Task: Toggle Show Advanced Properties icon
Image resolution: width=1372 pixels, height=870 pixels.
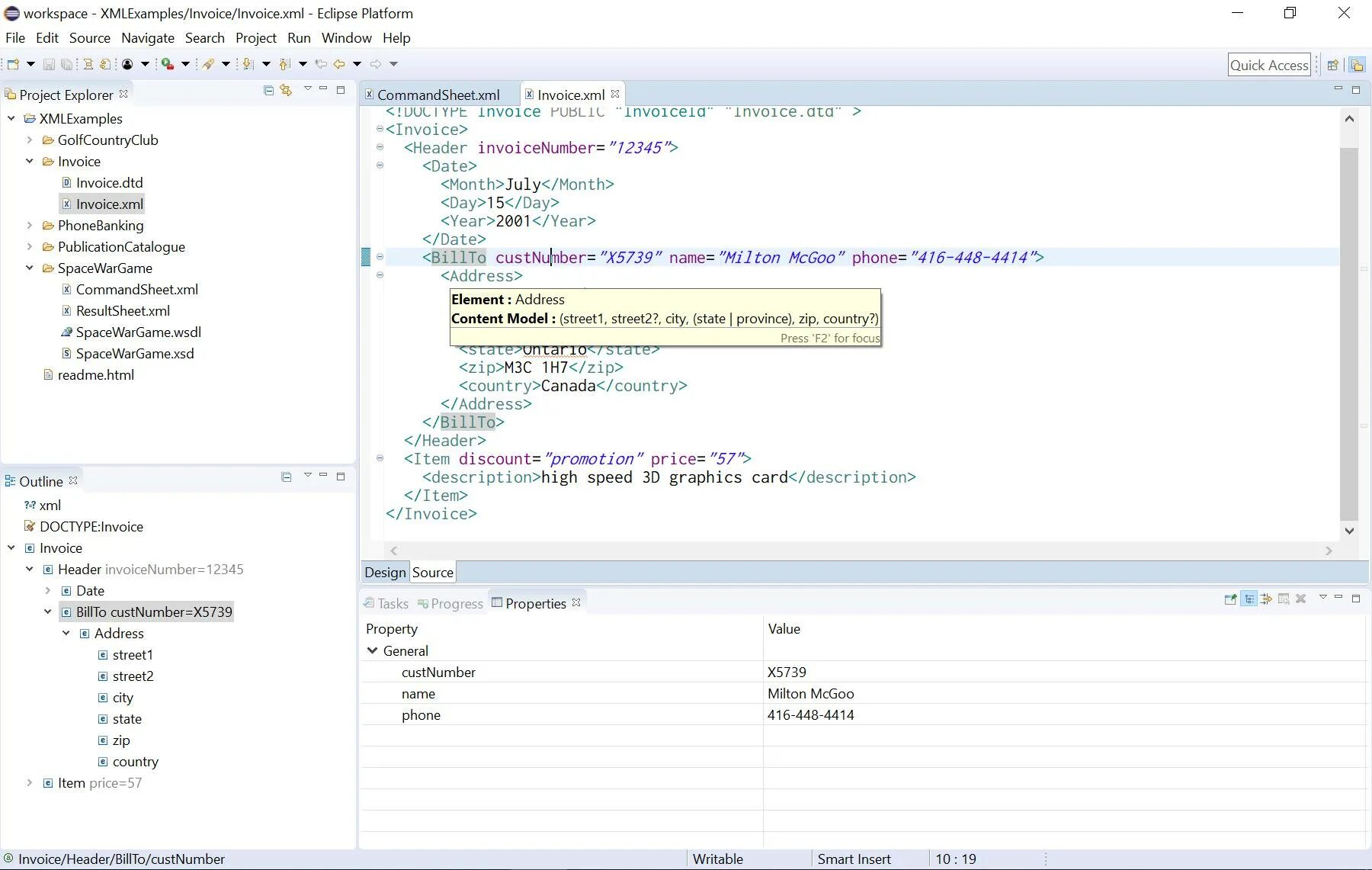Action: 1267,599
